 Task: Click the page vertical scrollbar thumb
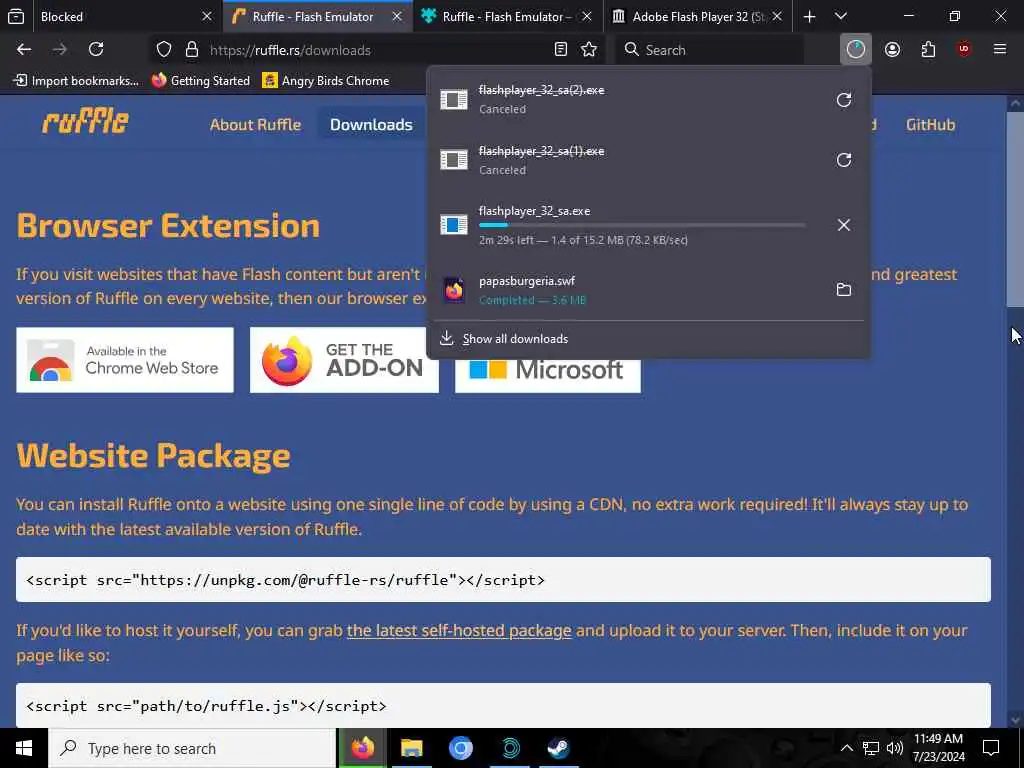[x=1016, y=209]
